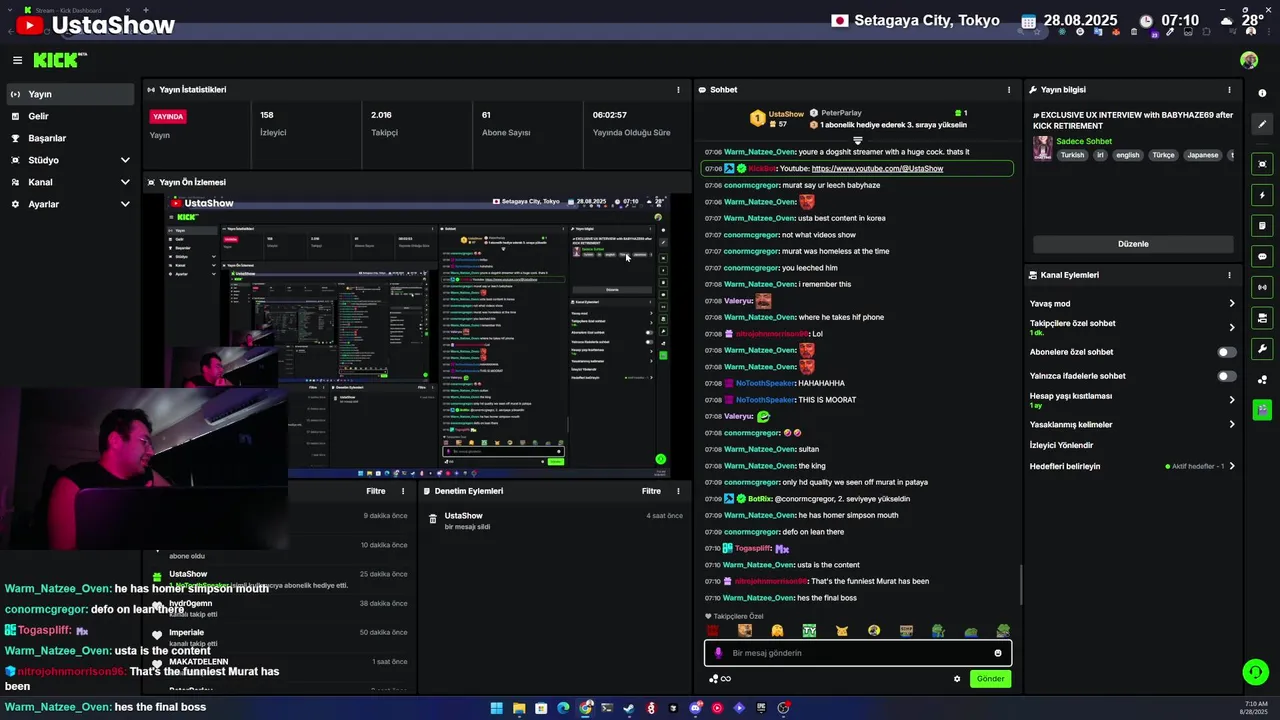Open Windows Start menu
1280x720 pixels.
click(496, 708)
